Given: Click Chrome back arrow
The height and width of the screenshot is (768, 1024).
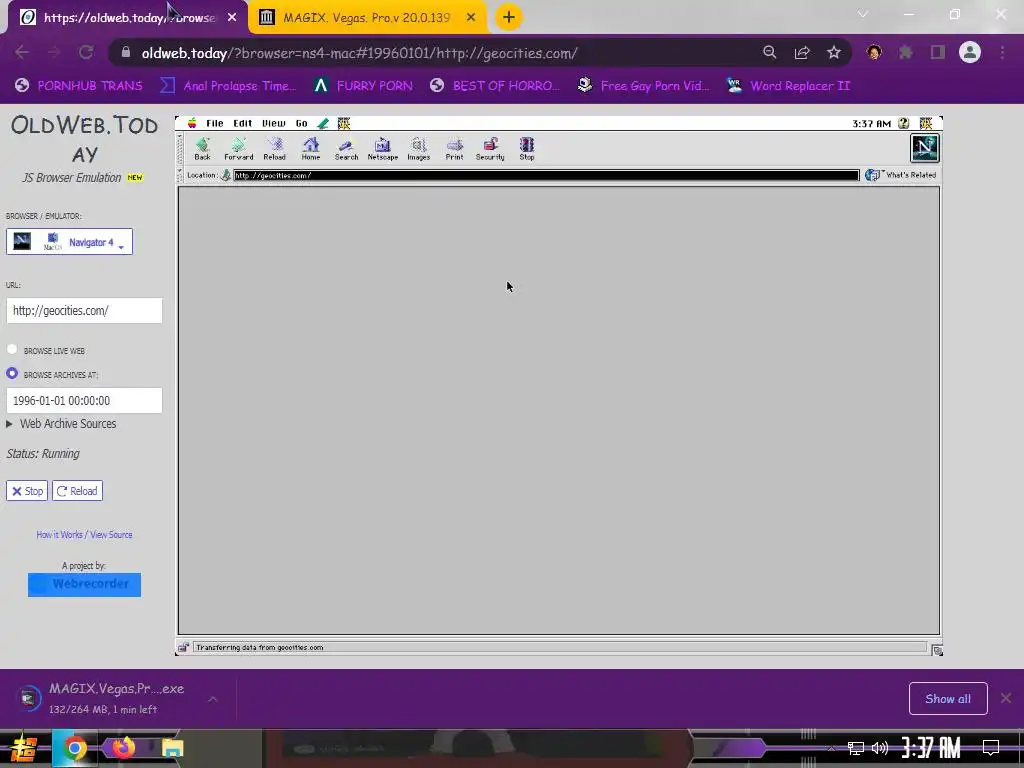Looking at the screenshot, I should click(x=22, y=53).
